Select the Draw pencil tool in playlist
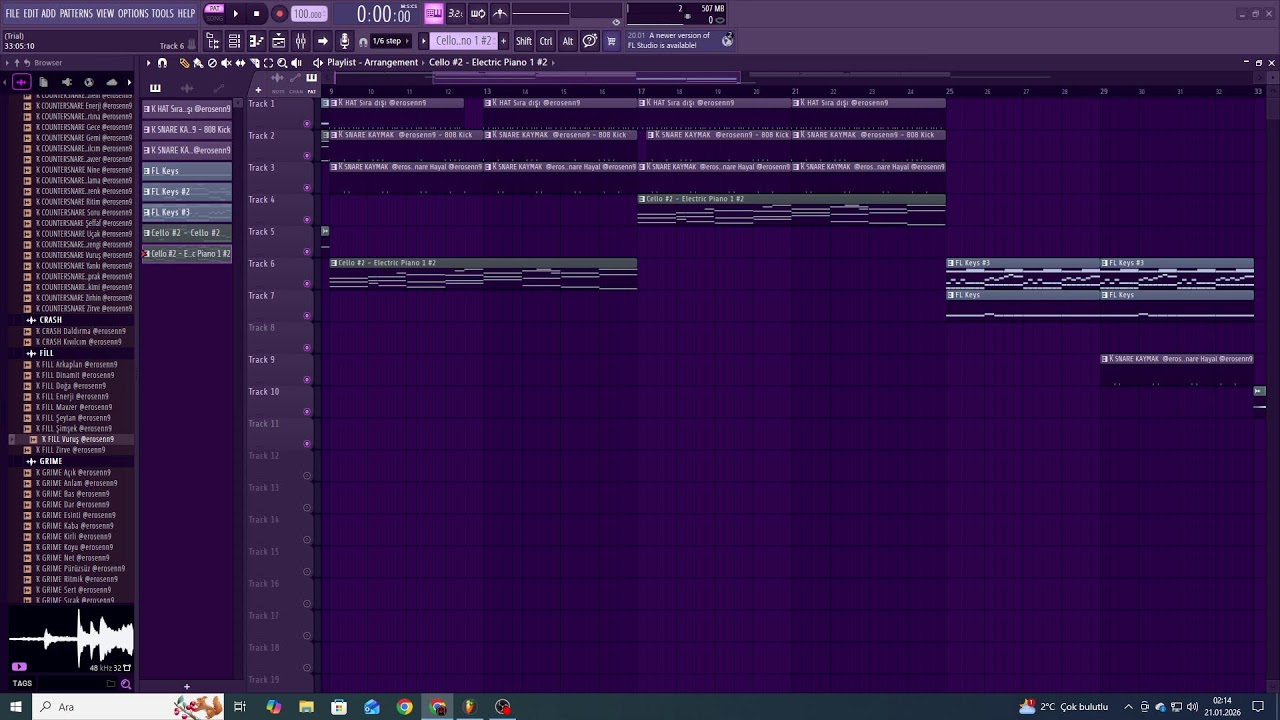 [x=184, y=63]
